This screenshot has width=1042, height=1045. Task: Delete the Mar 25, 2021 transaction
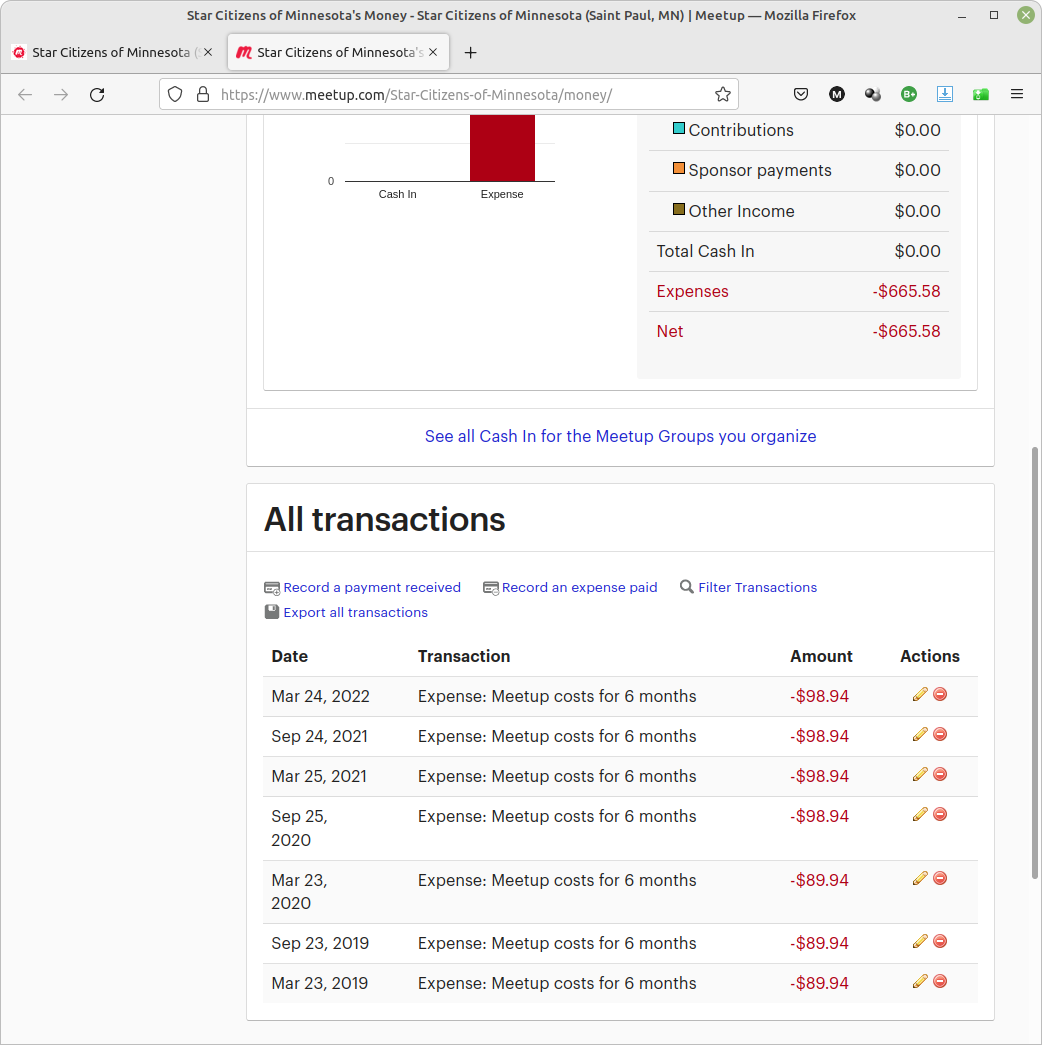tap(940, 774)
